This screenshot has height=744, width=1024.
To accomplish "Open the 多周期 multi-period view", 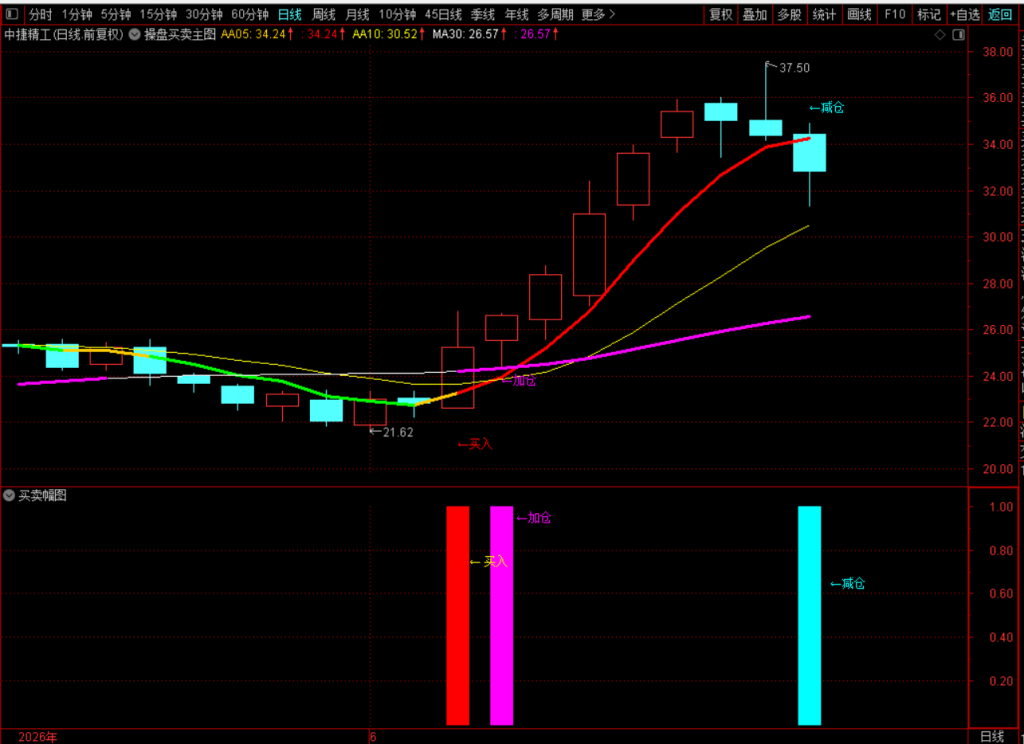I will point(555,14).
